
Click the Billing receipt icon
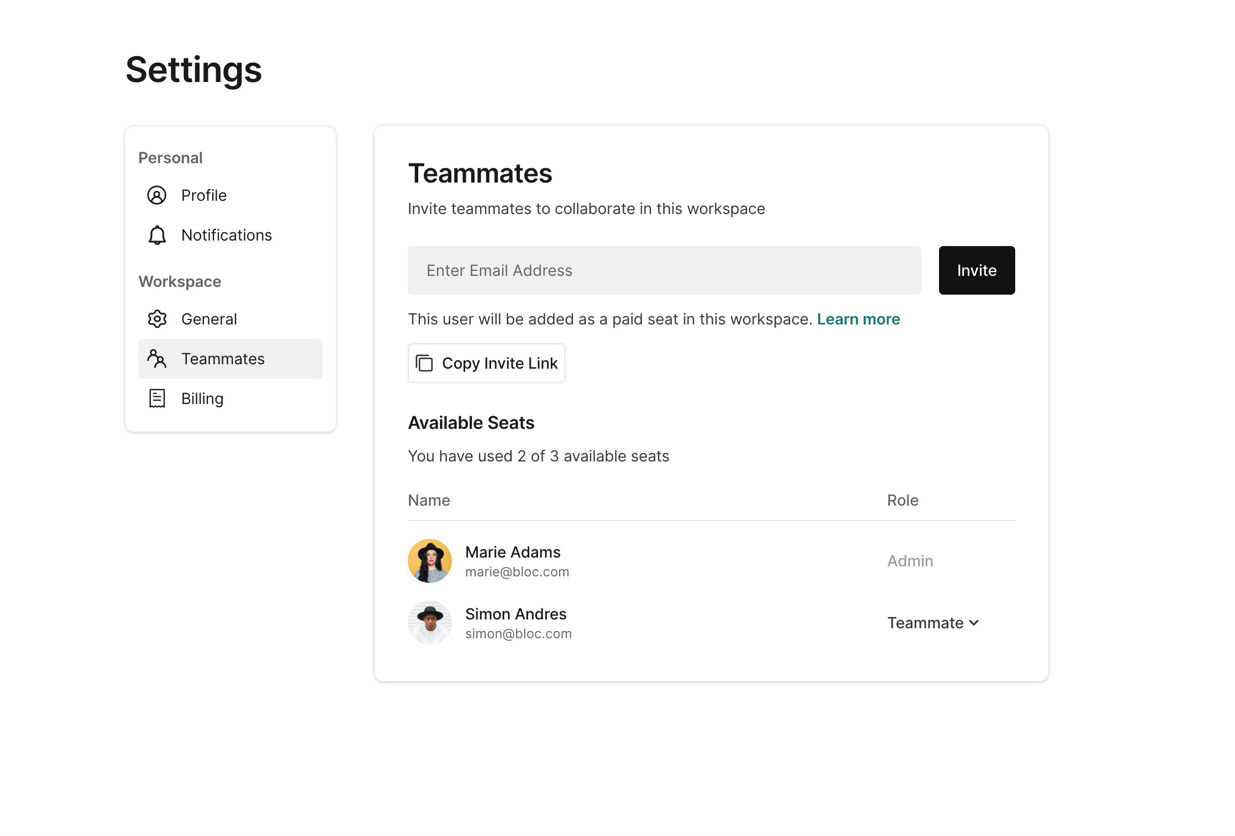click(157, 398)
